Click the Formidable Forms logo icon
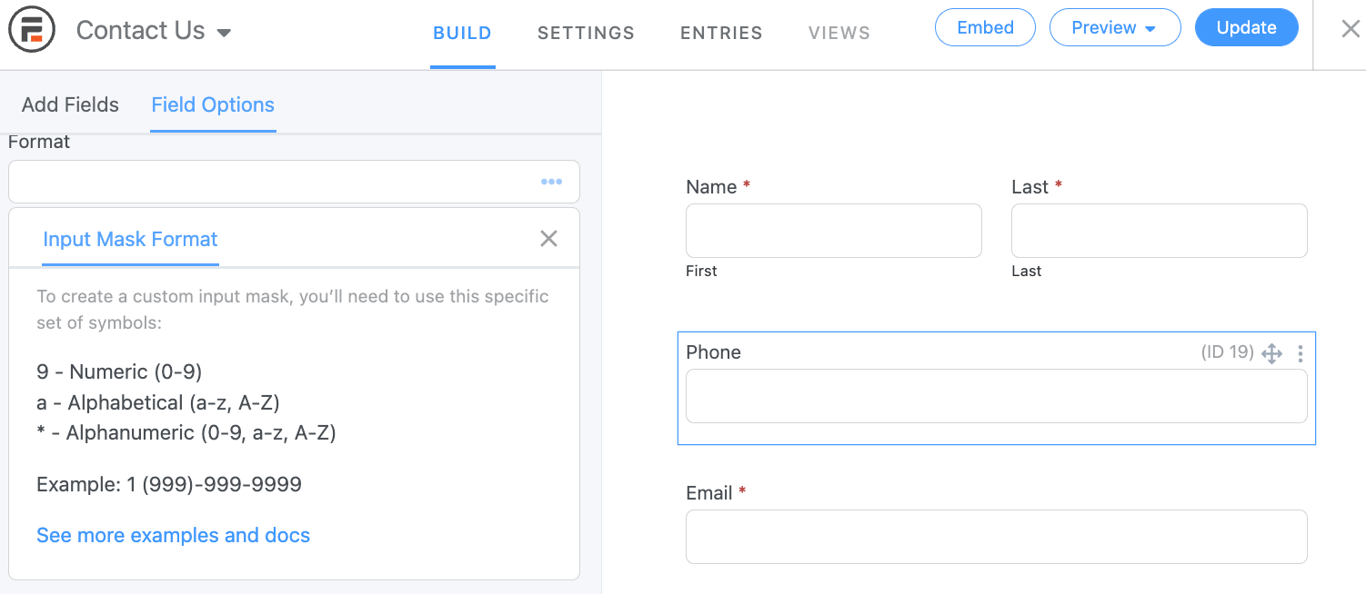The image size is (1366, 594). coord(31,30)
